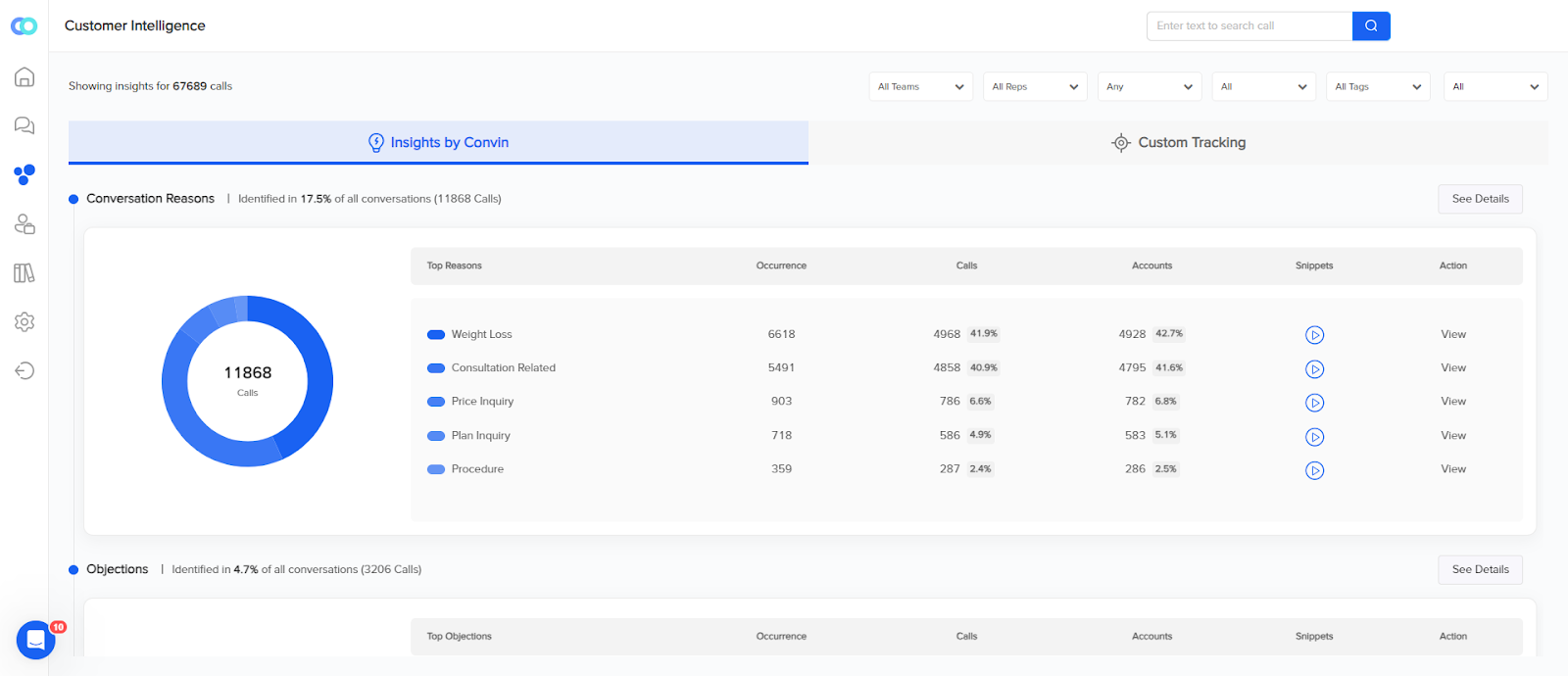
Task: View the Procedure reason
Action: (x=1453, y=468)
